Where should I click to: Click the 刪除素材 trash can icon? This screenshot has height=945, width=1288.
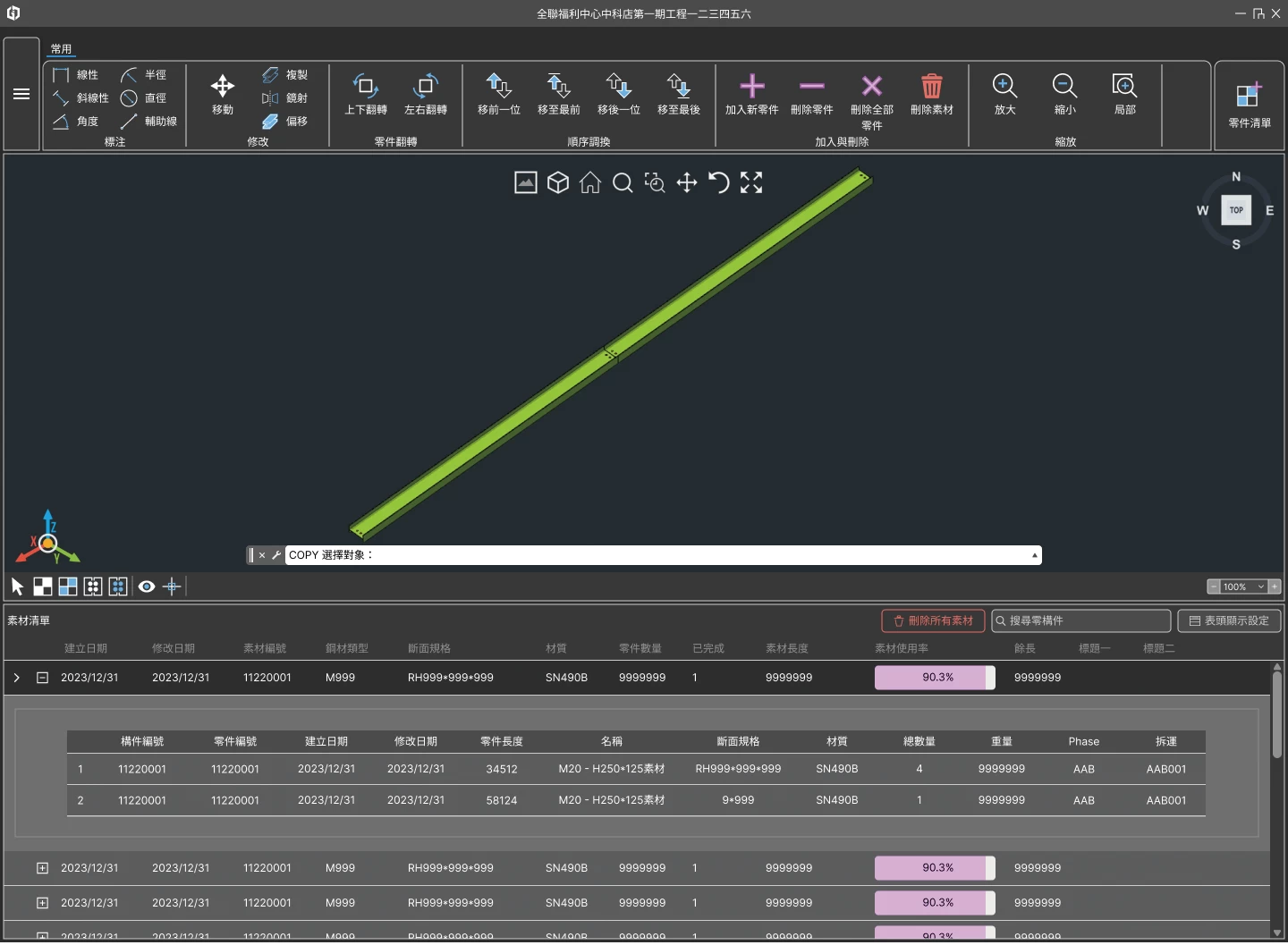pos(931,87)
